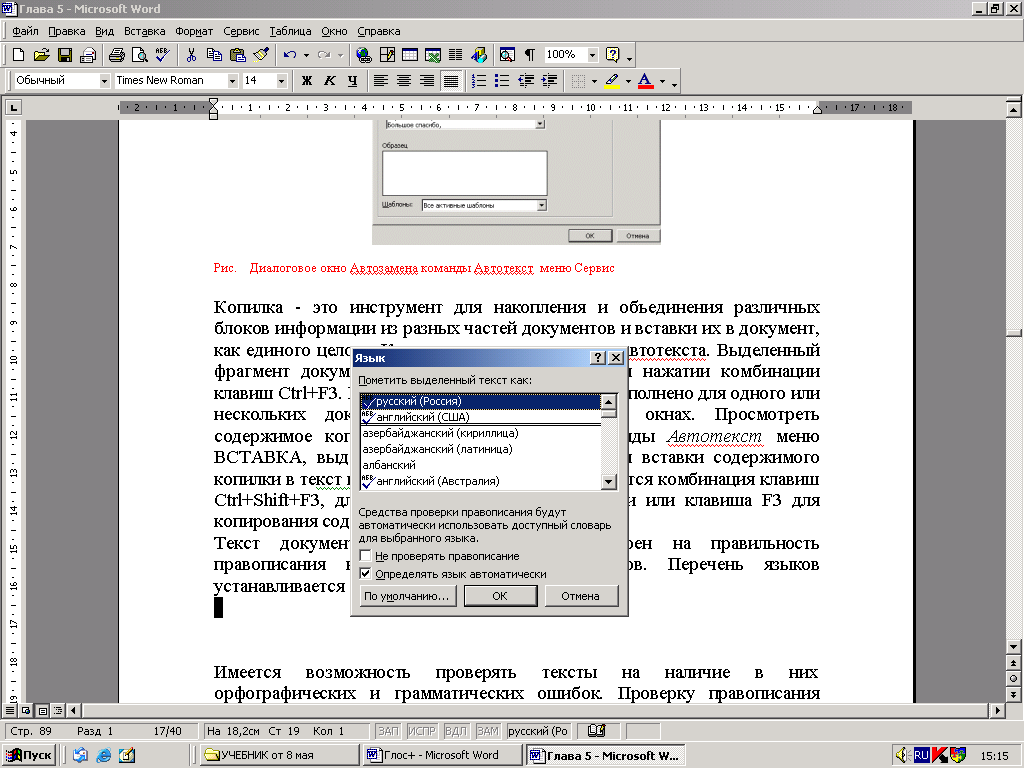This screenshot has width=1024, height=768.
Task: Expand the Times New Roman font list
Action: tap(232, 81)
